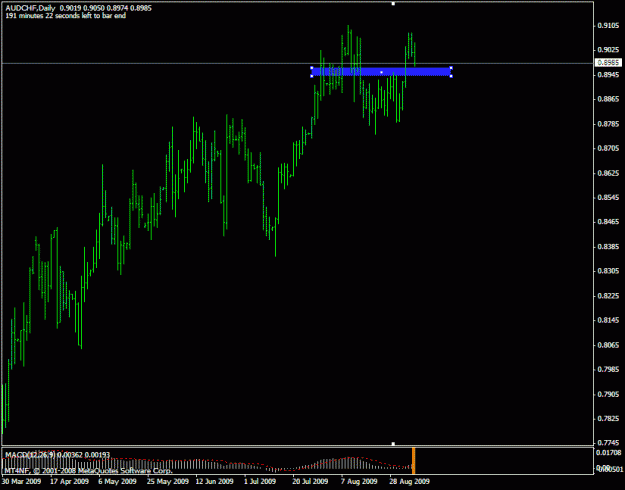Click the 17 Apr 2009 date label

(69, 482)
